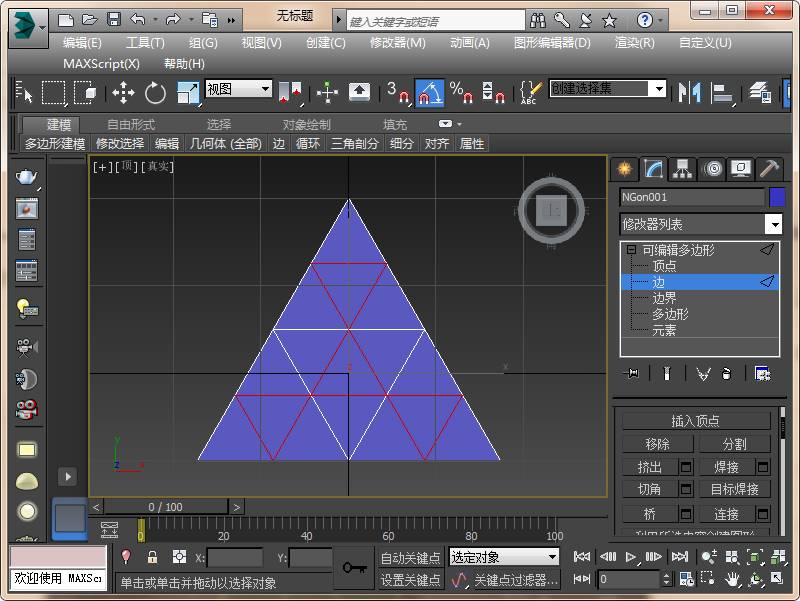The image size is (800, 601).
Task: Select the 边界 sub-object level
Action: (x=664, y=298)
